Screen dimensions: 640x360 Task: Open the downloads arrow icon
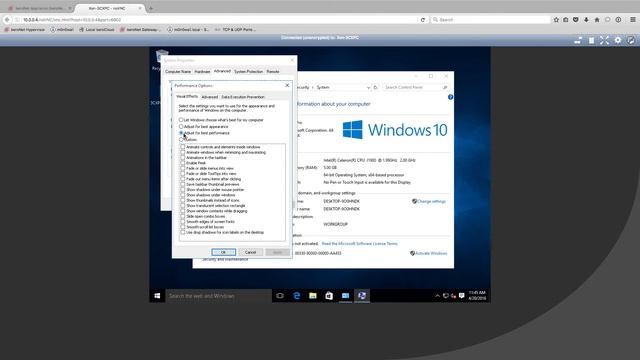coord(587,20)
